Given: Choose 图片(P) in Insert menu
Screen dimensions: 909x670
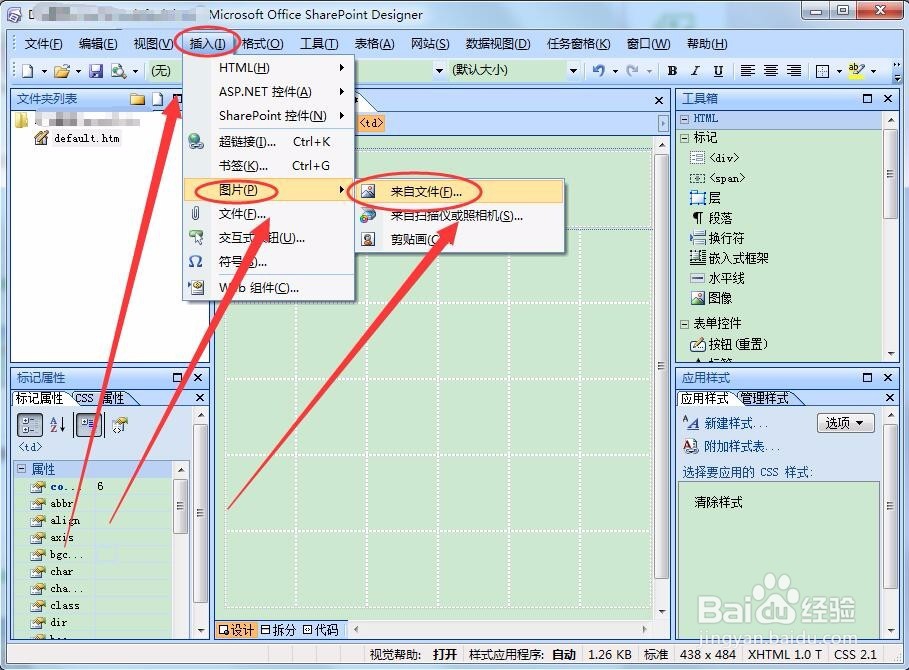Looking at the screenshot, I should tap(268, 190).
